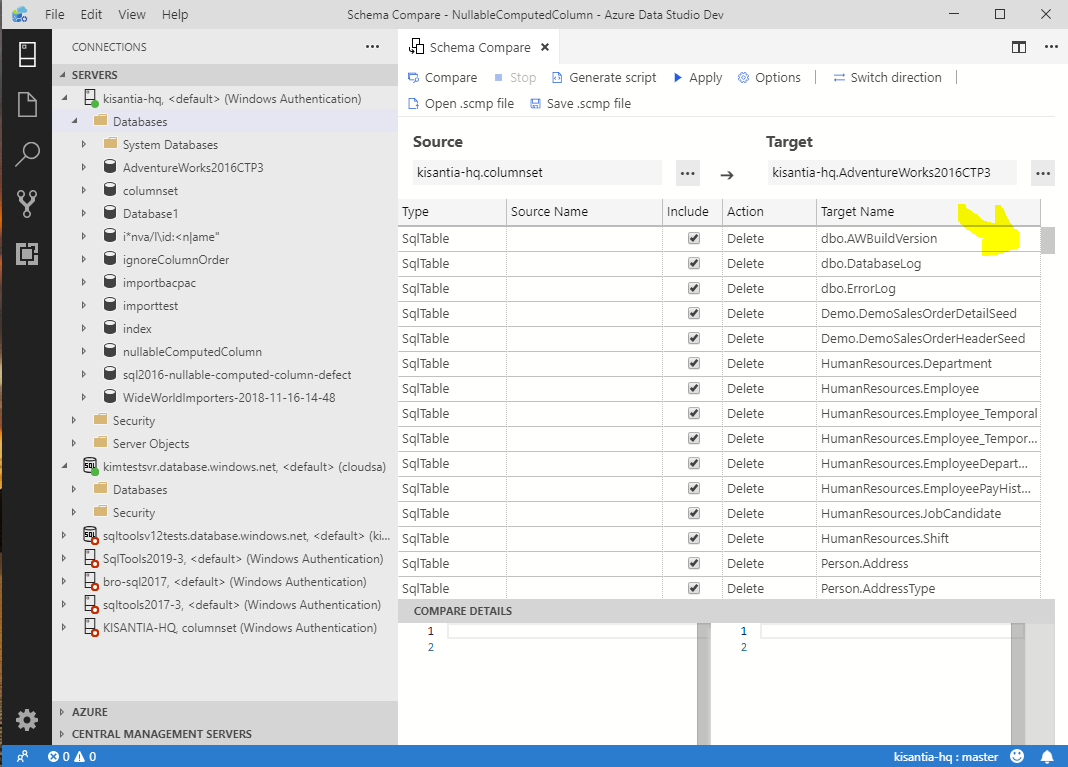
Task: Click the Switch direction button
Action: coord(893,77)
